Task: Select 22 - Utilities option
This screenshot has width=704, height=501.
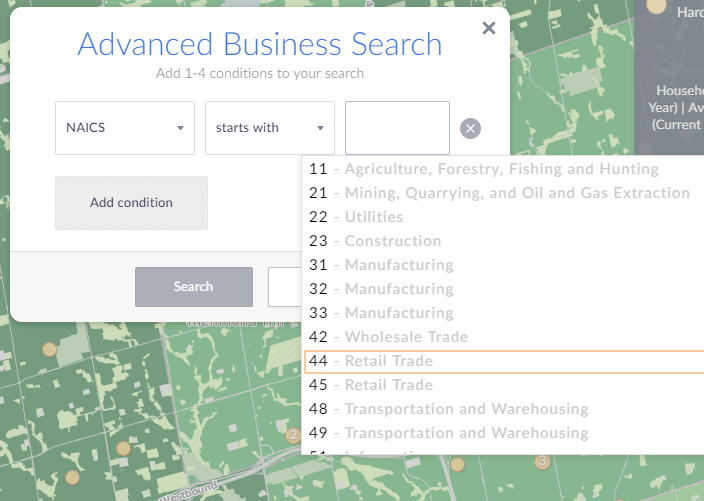Action: pos(356,217)
